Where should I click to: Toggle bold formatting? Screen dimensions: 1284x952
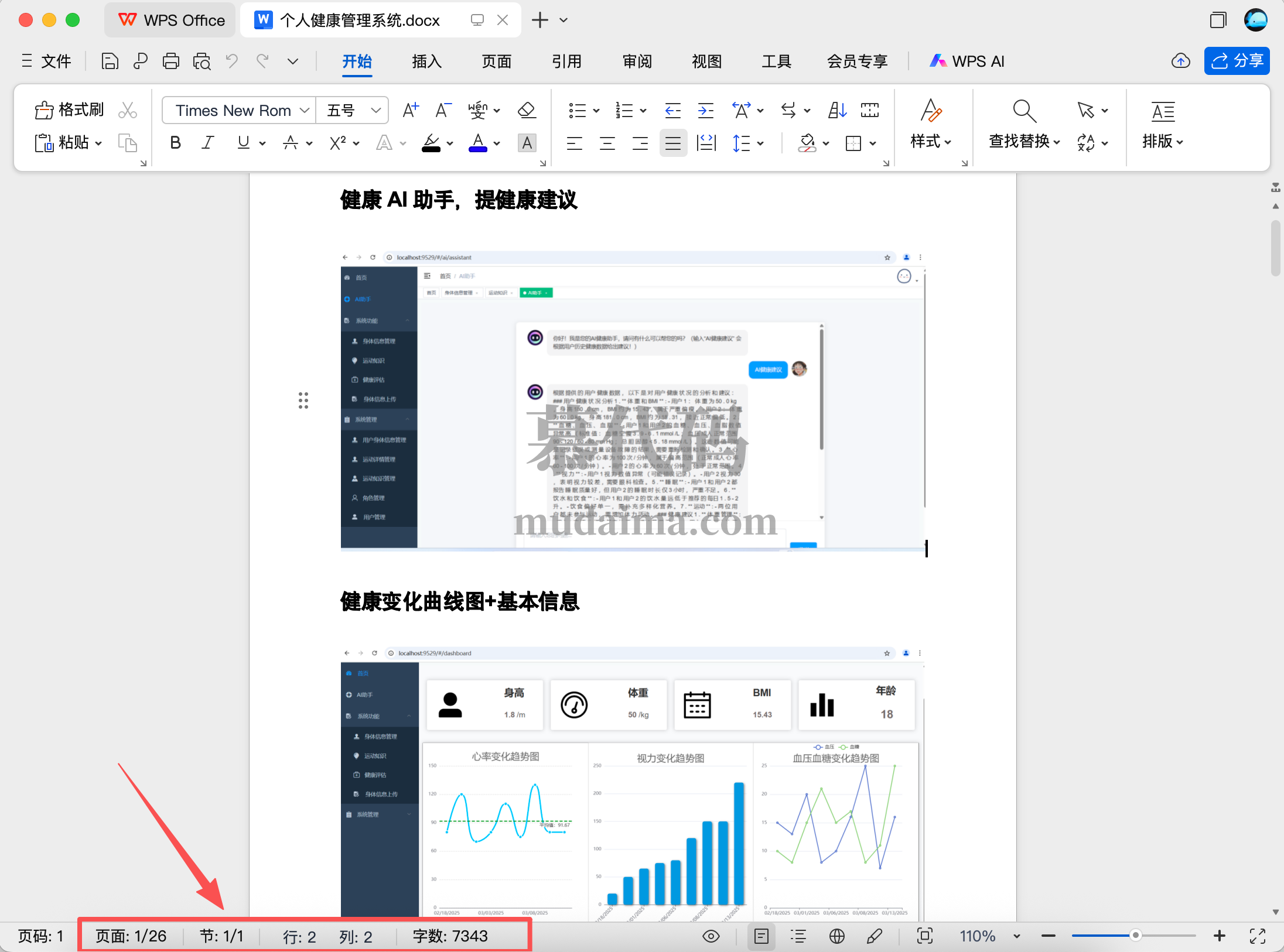point(175,143)
